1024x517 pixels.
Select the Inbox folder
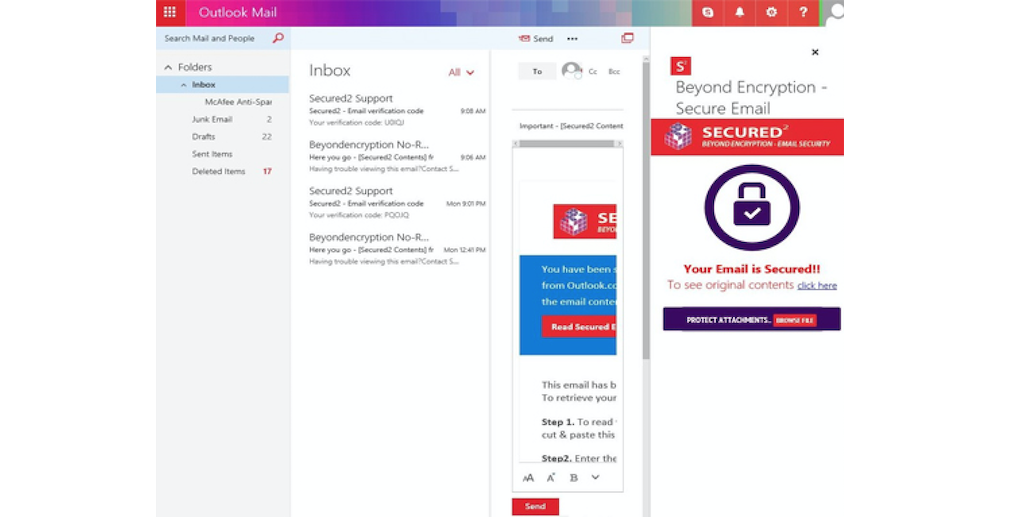pyautogui.click(x=223, y=84)
